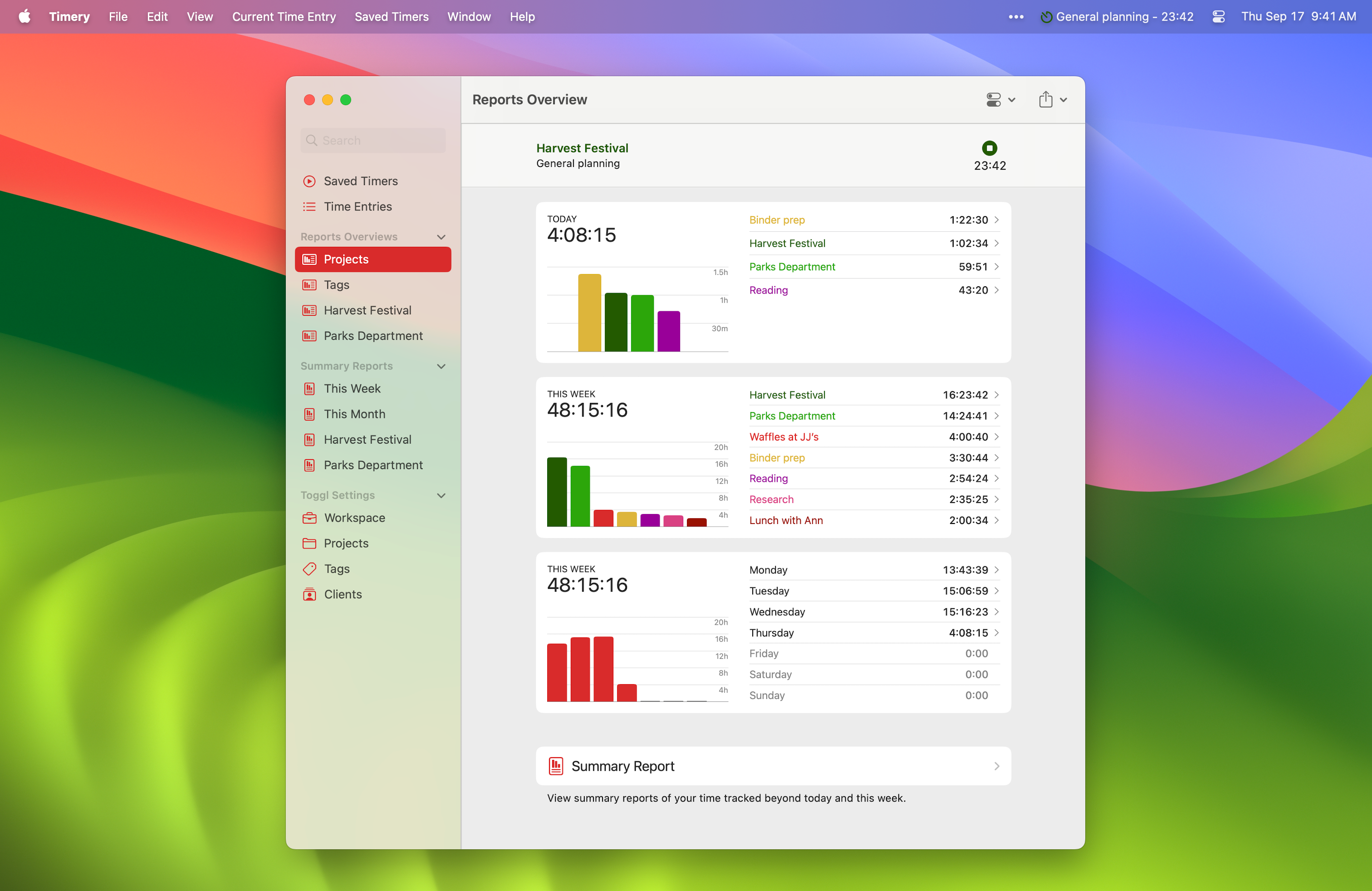Open Tags overview under Reports Overviews
The height and width of the screenshot is (891, 1372).
372,285
